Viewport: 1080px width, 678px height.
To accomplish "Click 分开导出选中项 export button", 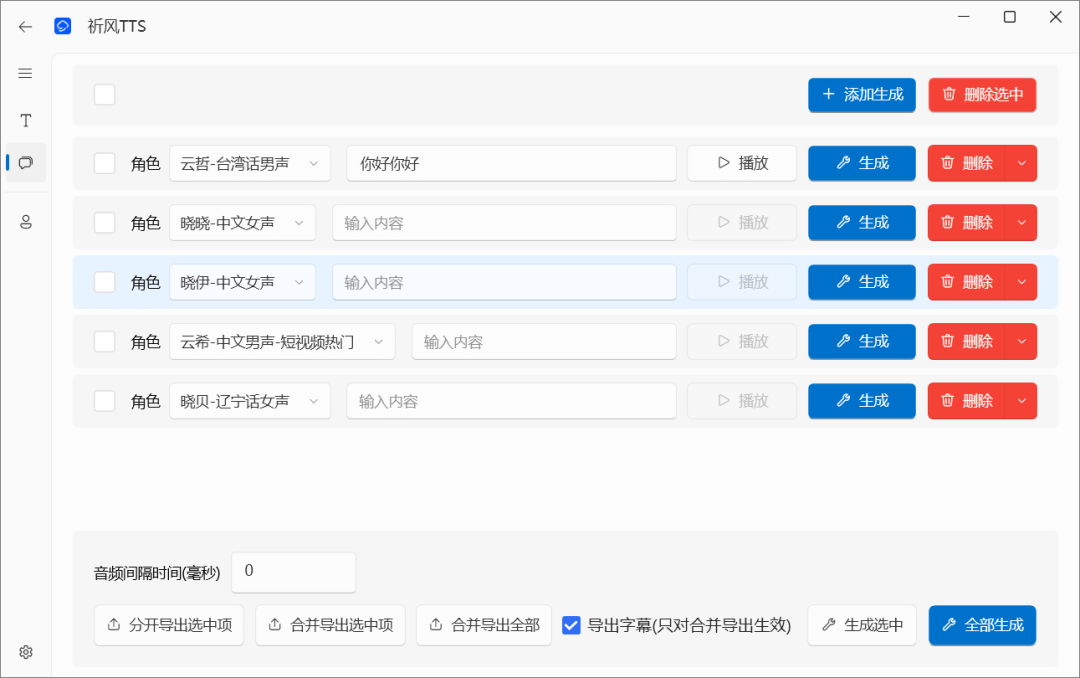I will (x=169, y=625).
